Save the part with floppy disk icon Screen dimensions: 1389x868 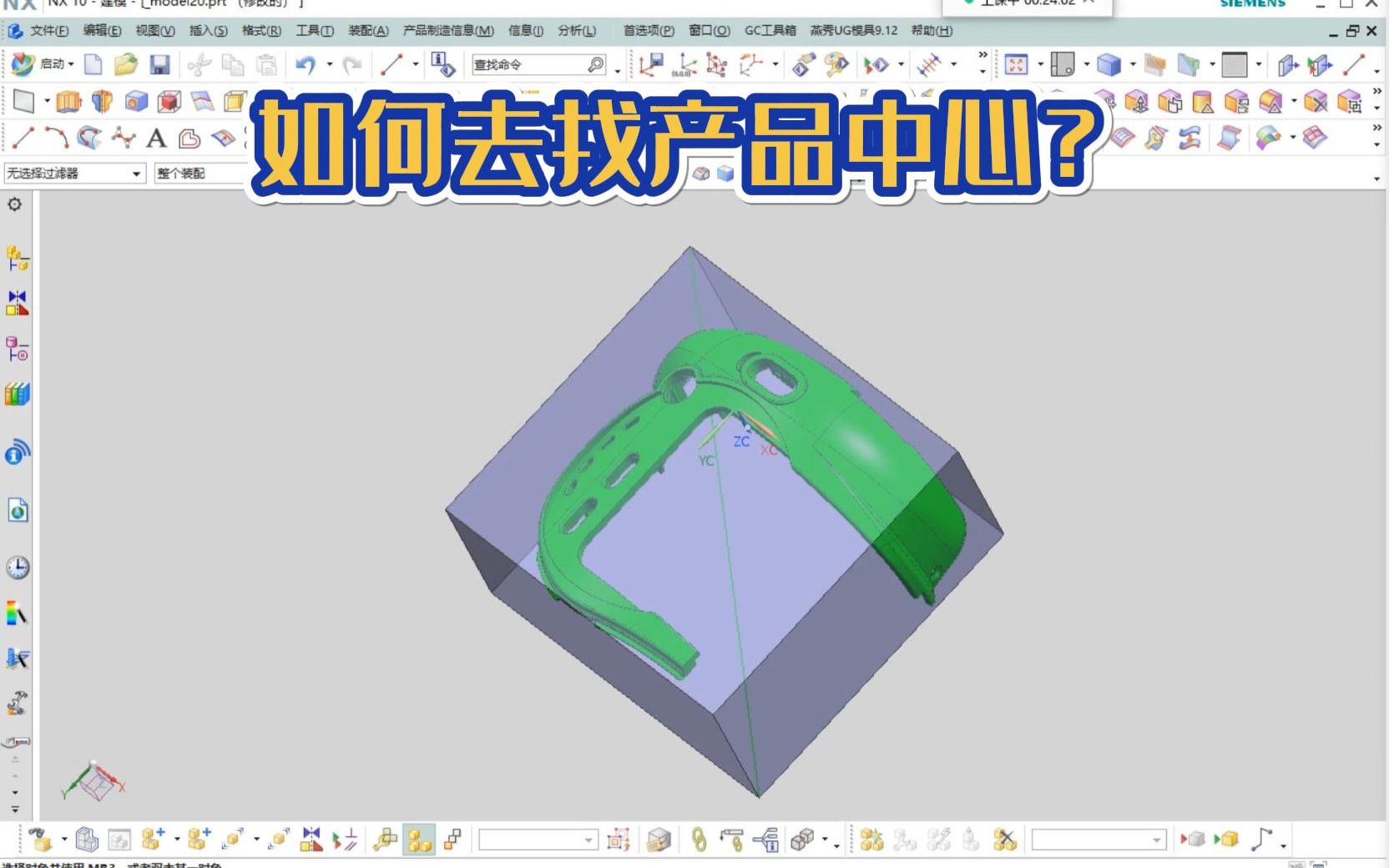tap(159, 64)
